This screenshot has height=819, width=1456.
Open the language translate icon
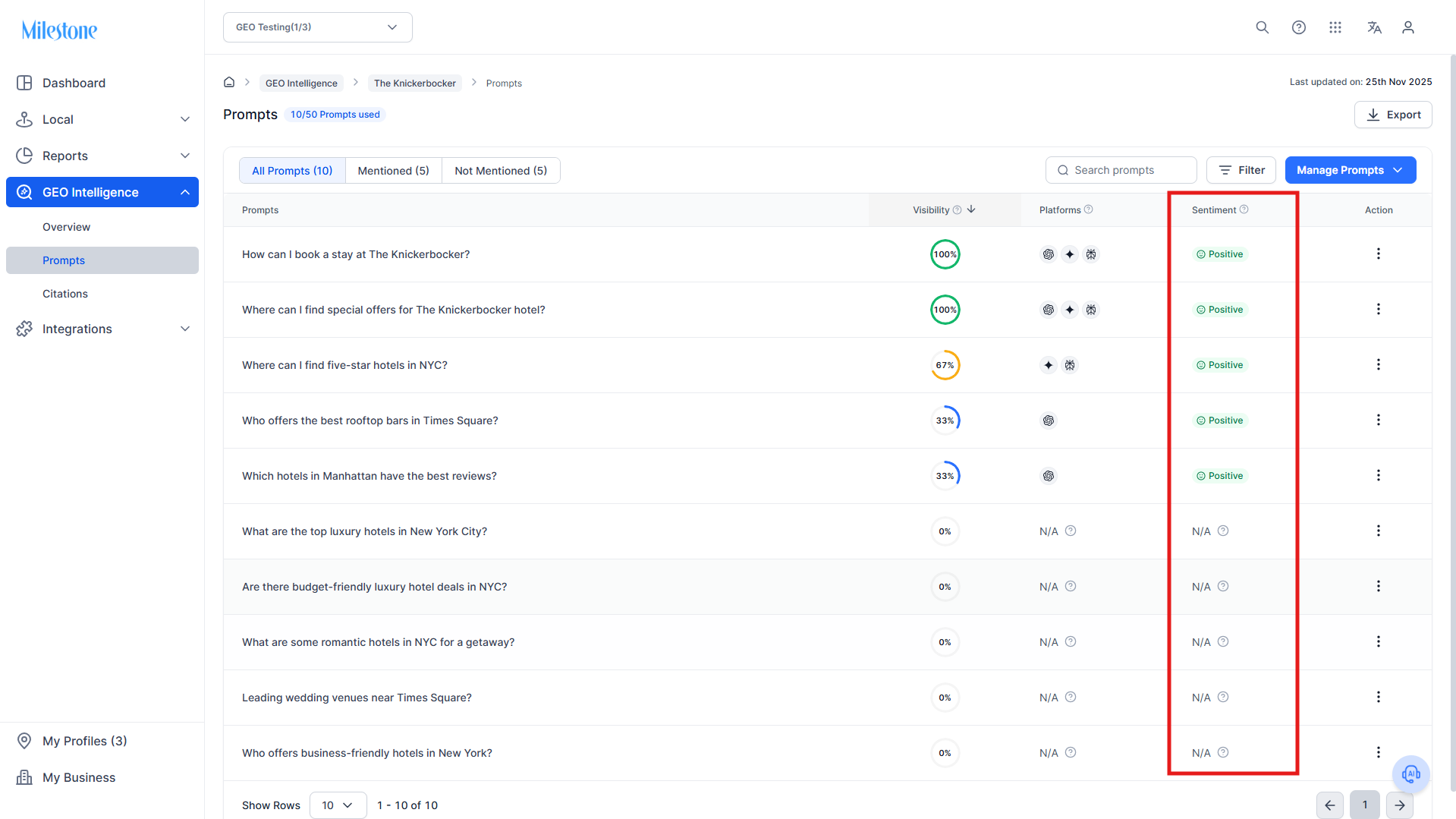coord(1374,27)
